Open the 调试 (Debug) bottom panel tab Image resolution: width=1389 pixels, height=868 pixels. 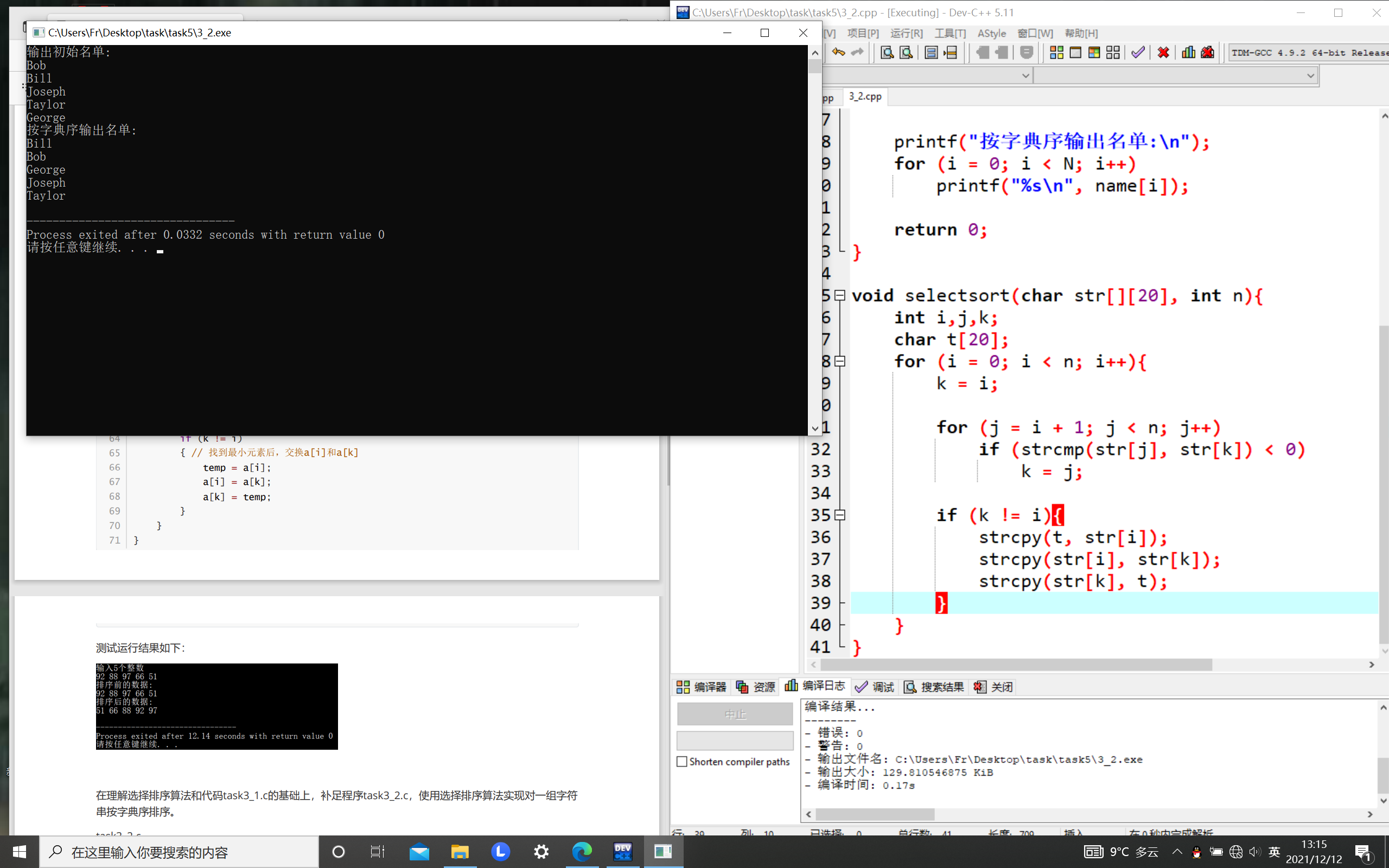click(874, 687)
